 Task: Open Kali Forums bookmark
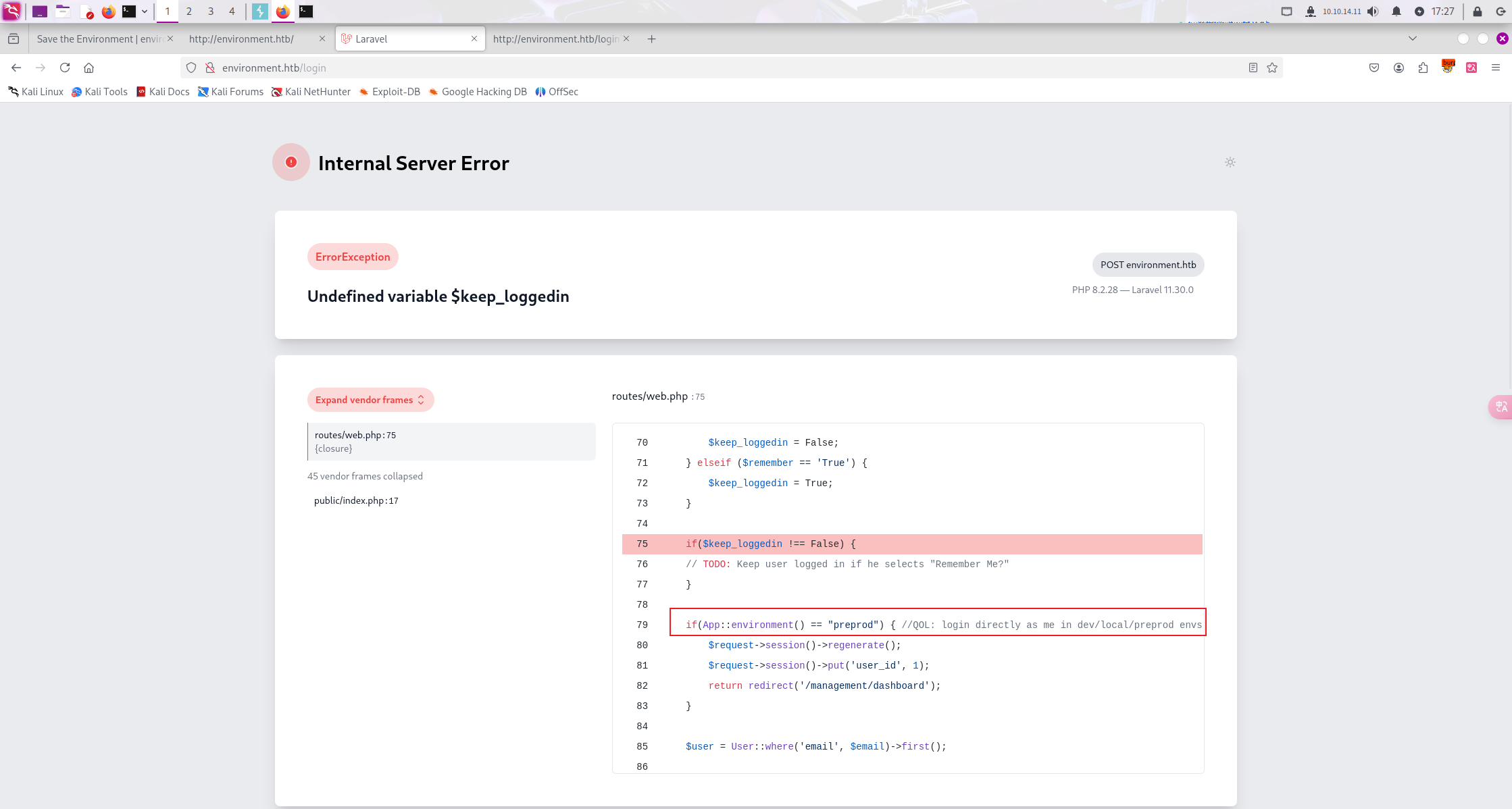230,92
